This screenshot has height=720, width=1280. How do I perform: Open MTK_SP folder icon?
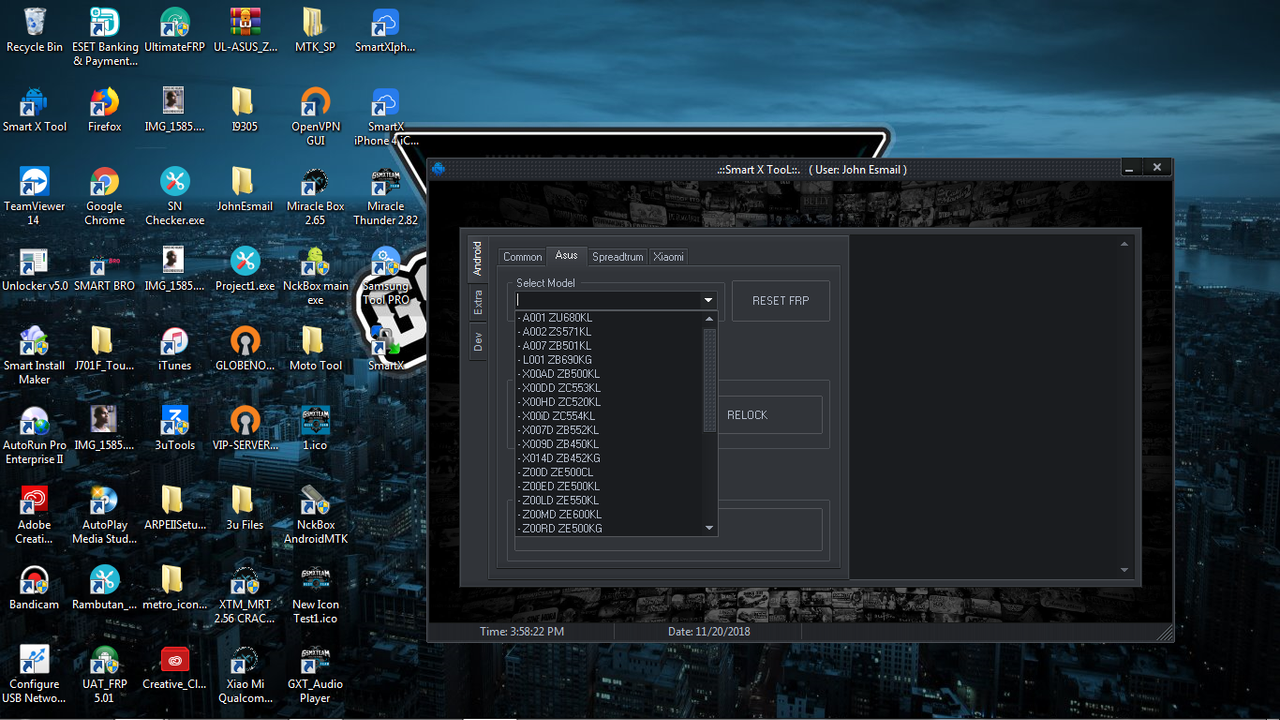[315, 30]
